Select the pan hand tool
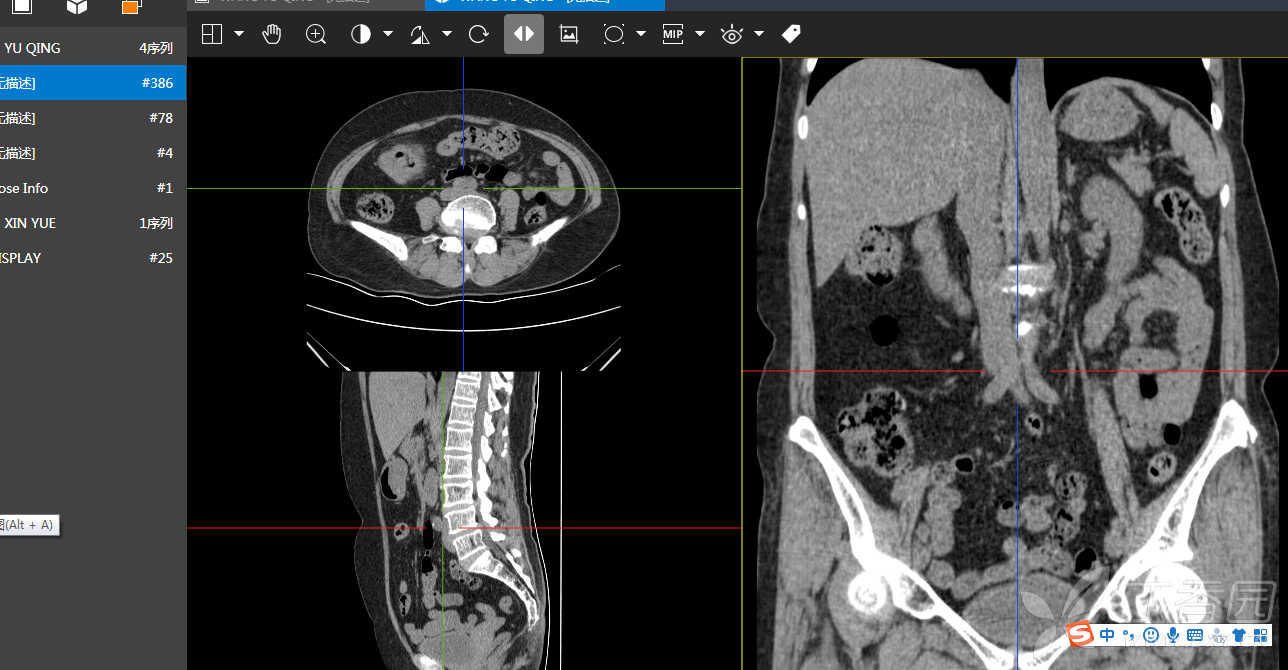The height and width of the screenshot is (670, 1288). (x=272, y=34)
